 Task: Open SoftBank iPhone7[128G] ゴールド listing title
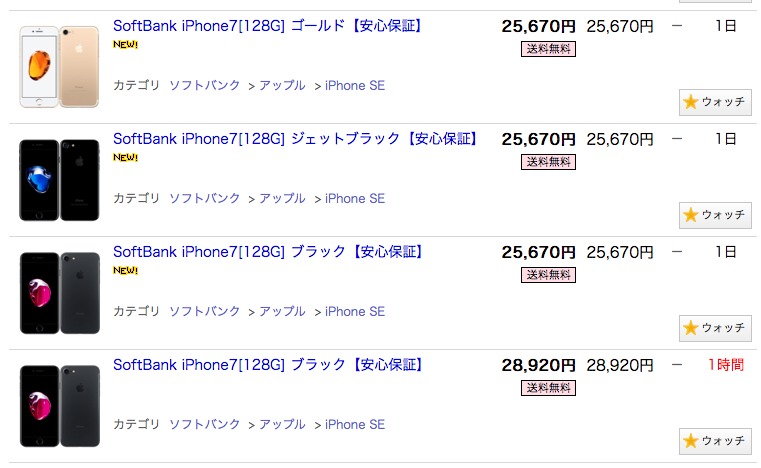click(268, 26)
